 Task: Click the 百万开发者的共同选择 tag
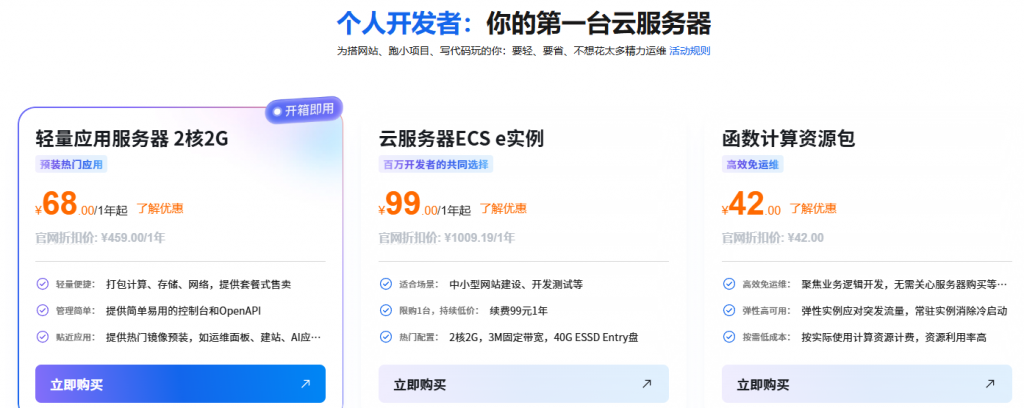pyautogui.click(x=436, y=165)
